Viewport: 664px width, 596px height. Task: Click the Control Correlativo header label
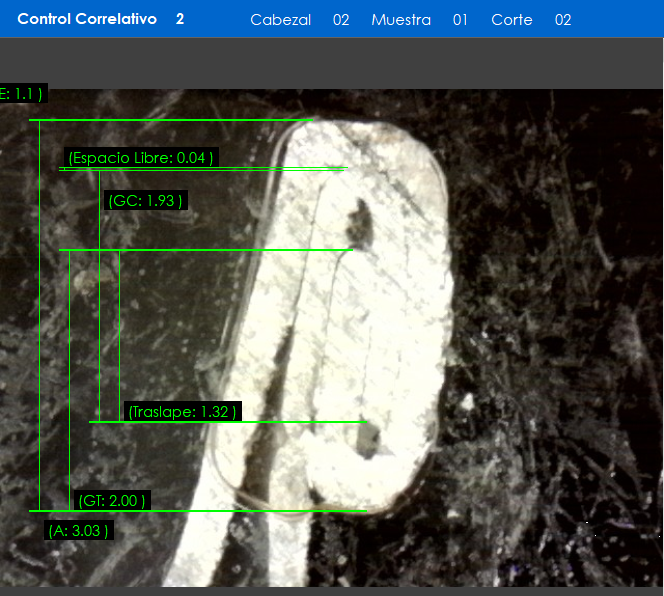(x=87, y=19)
